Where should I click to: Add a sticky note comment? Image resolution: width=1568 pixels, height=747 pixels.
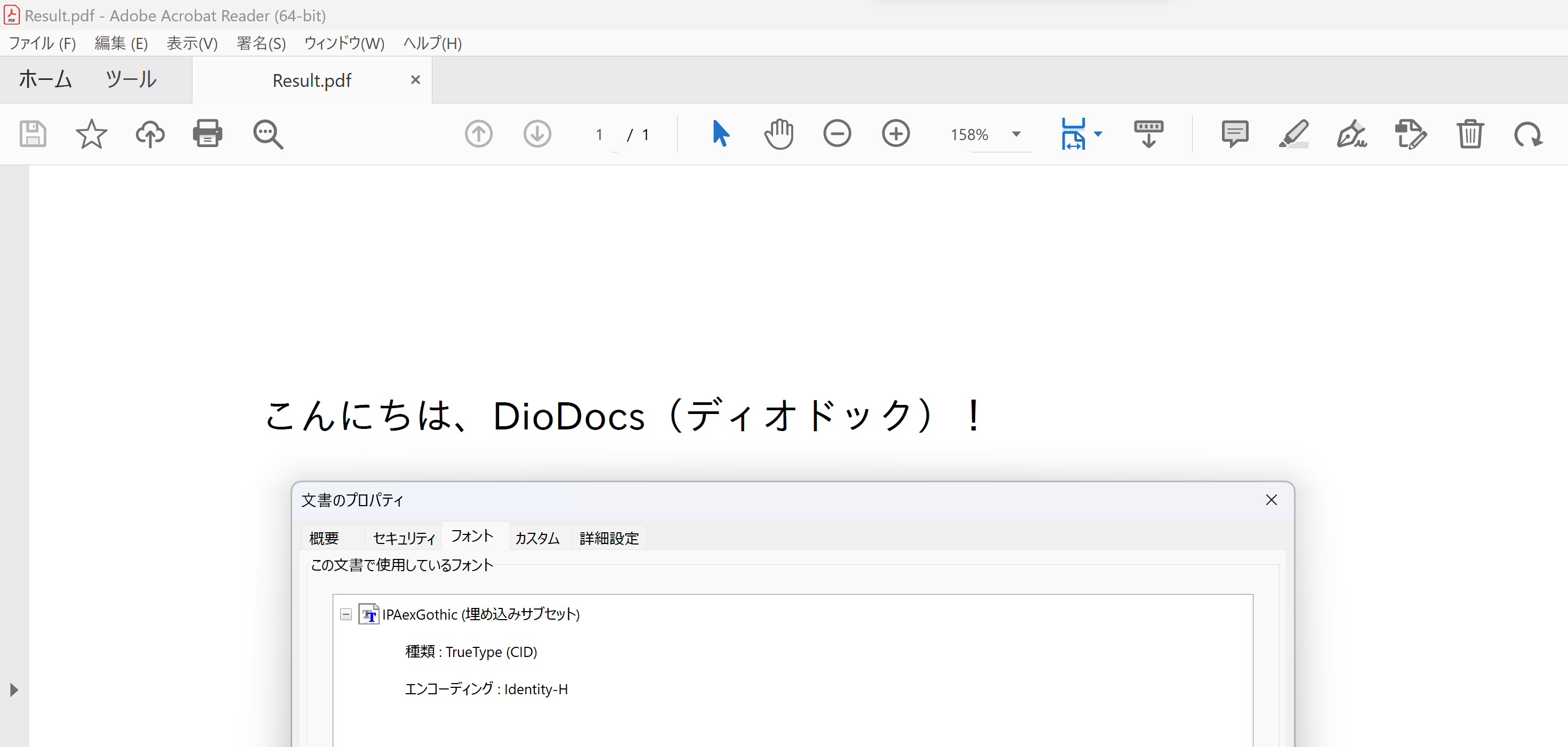click(1235, 134)
